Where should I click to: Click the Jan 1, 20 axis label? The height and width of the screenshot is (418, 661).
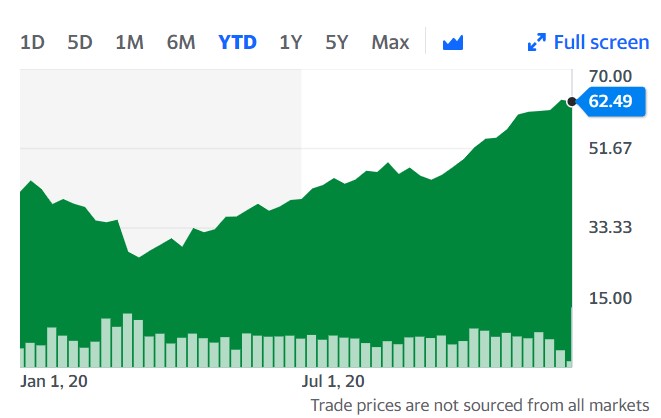tap(55, 381)
